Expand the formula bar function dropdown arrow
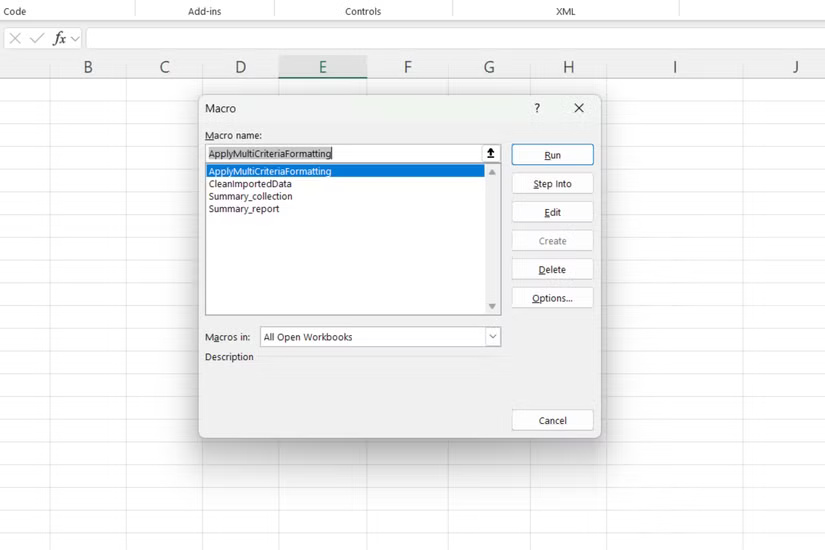 75,38
